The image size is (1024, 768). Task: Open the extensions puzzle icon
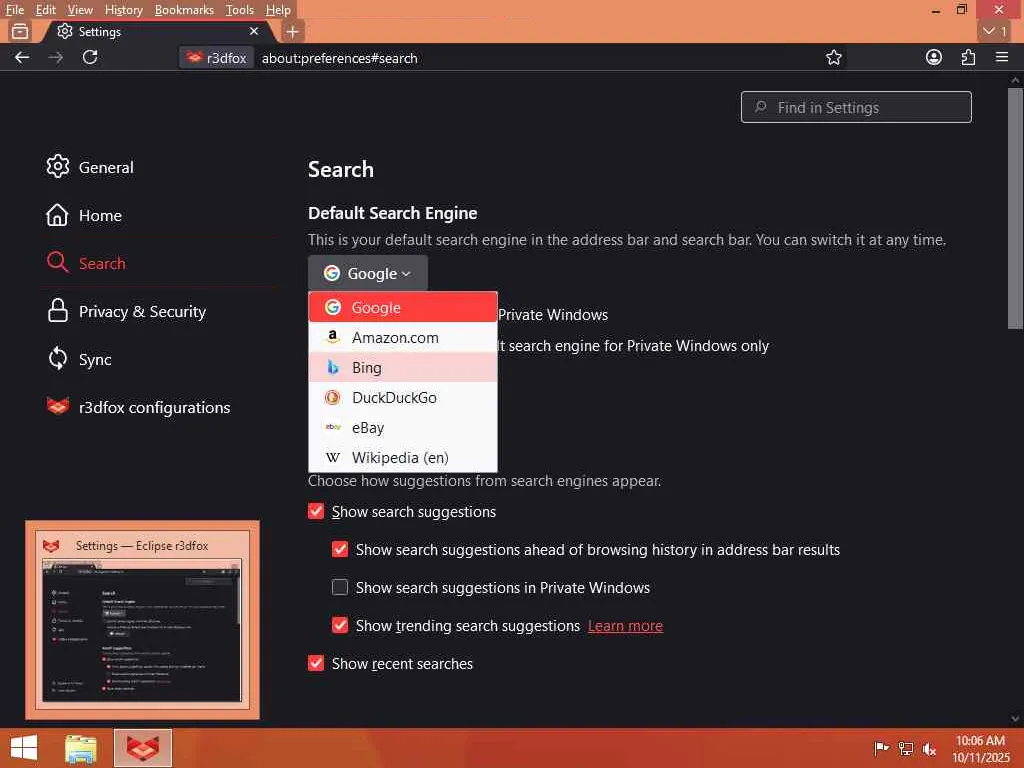coord(968,57)
